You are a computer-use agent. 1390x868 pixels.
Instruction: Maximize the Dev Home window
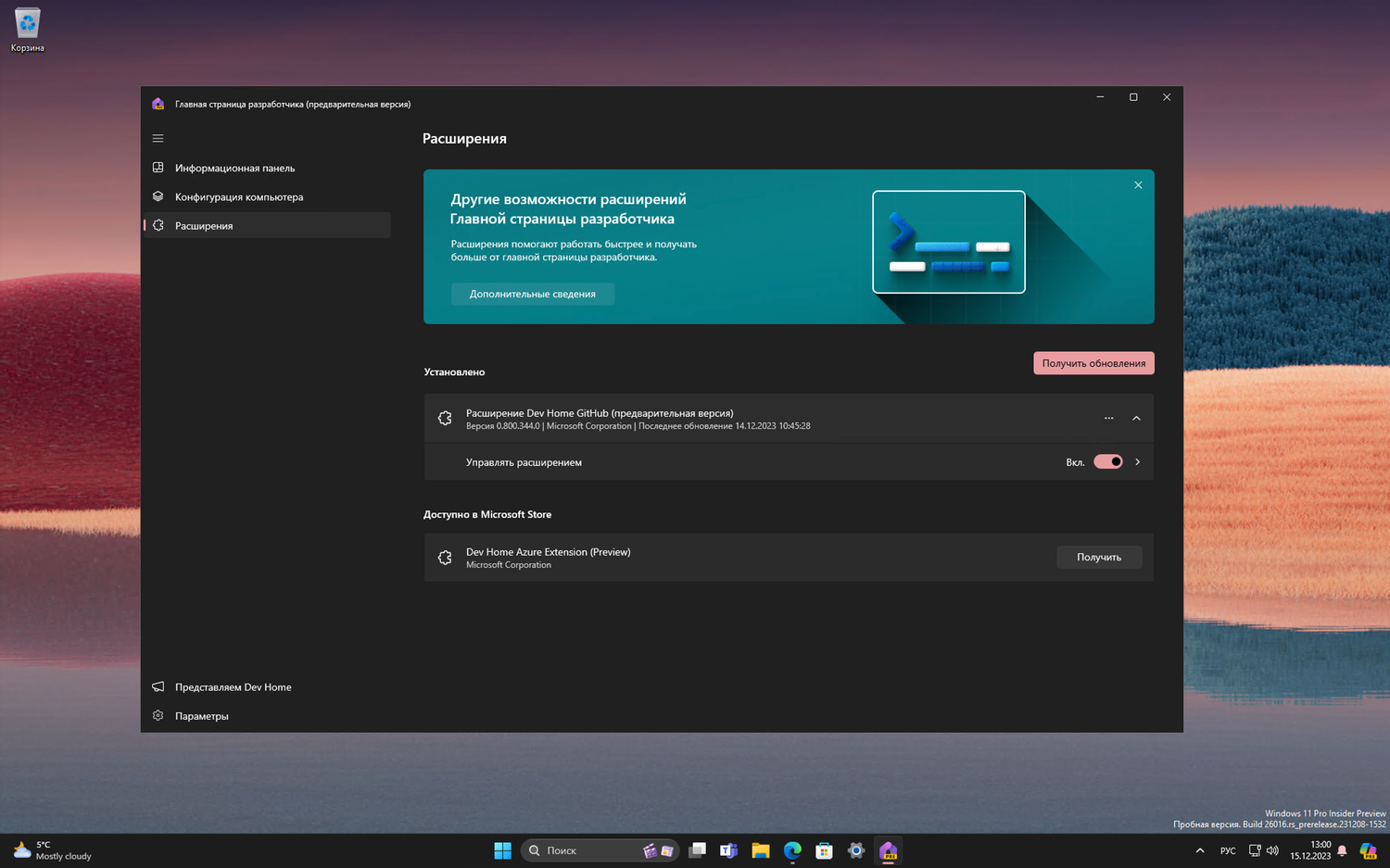pos(1133,97)
